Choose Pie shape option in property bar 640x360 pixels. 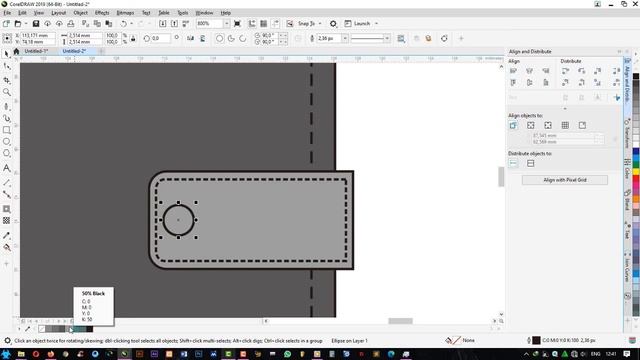[x=231, y=38]
